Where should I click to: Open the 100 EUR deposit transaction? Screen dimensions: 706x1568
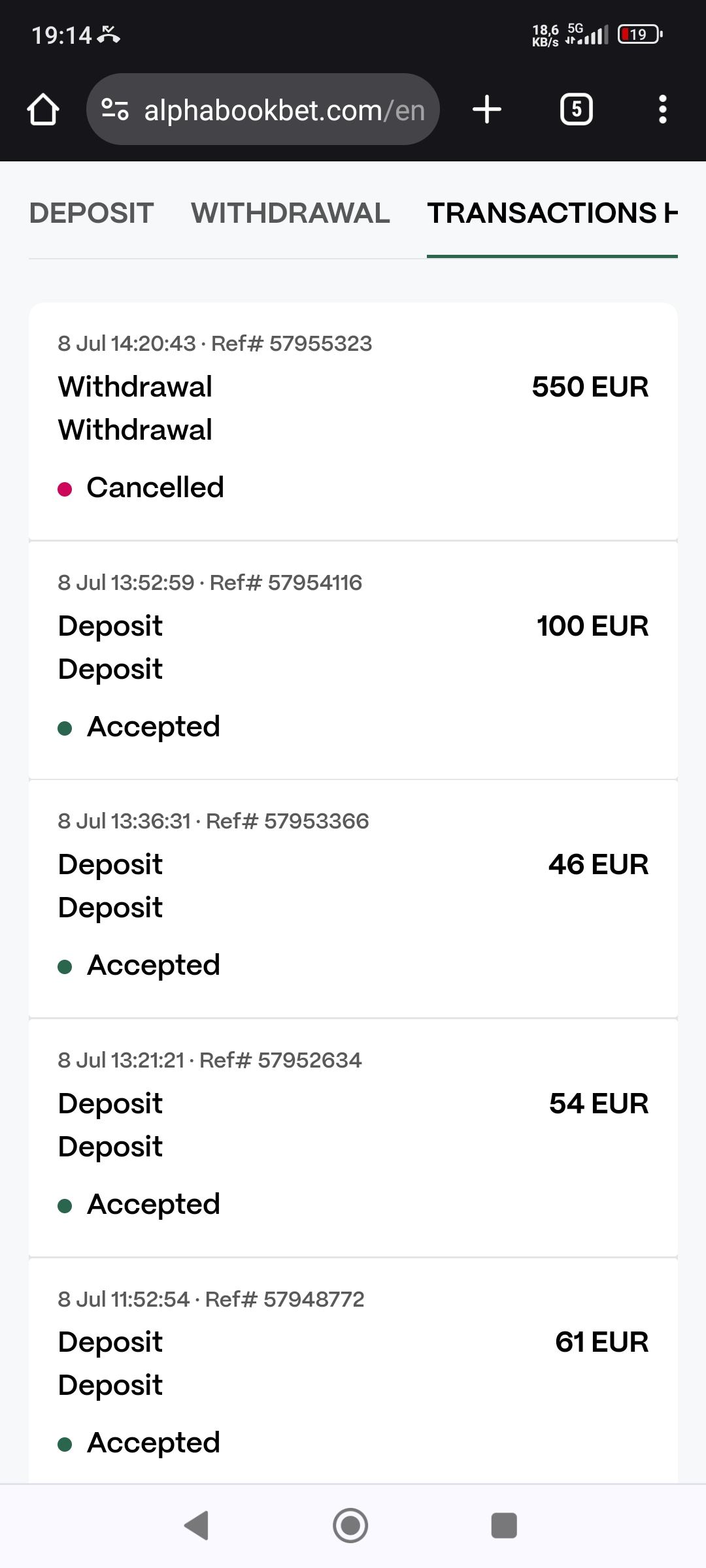[353, 660]
